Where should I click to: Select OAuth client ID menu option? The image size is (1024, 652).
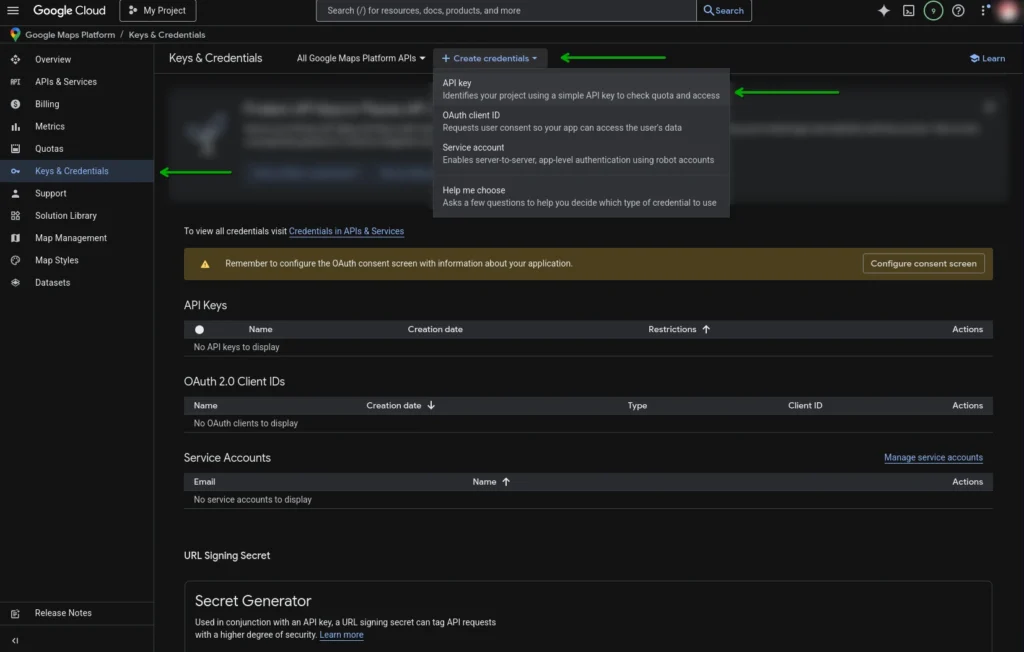tap(581, 121)
